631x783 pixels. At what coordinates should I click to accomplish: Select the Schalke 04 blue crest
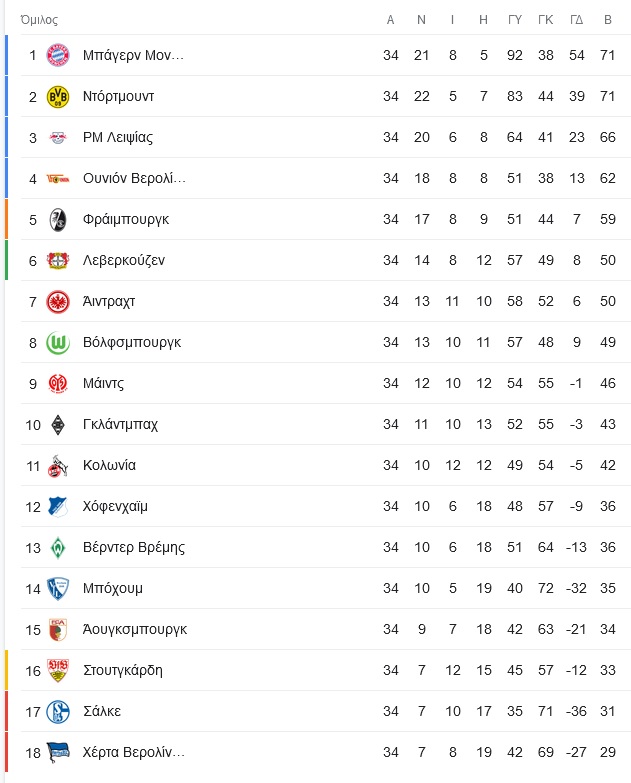[x=58, y=712]
